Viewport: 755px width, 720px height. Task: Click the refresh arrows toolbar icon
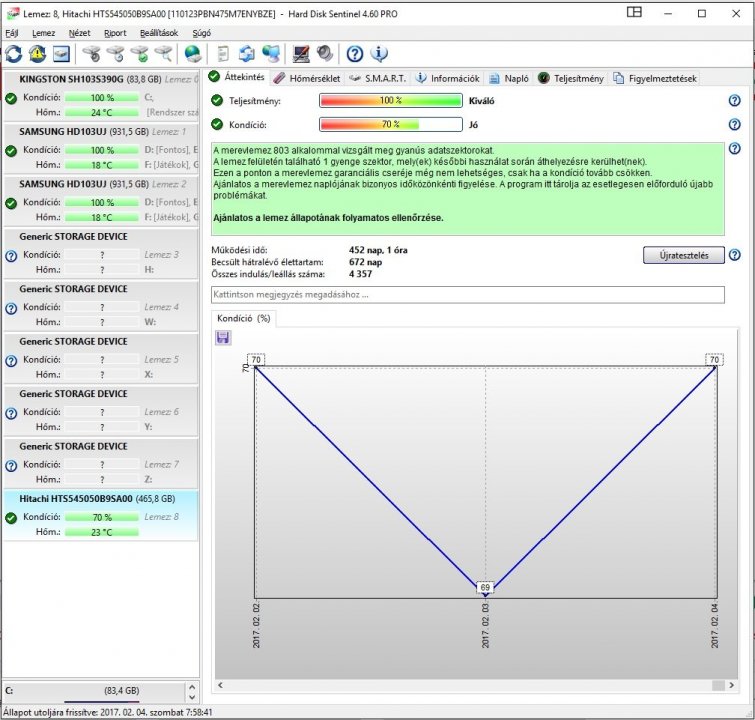tap(14, 54)
